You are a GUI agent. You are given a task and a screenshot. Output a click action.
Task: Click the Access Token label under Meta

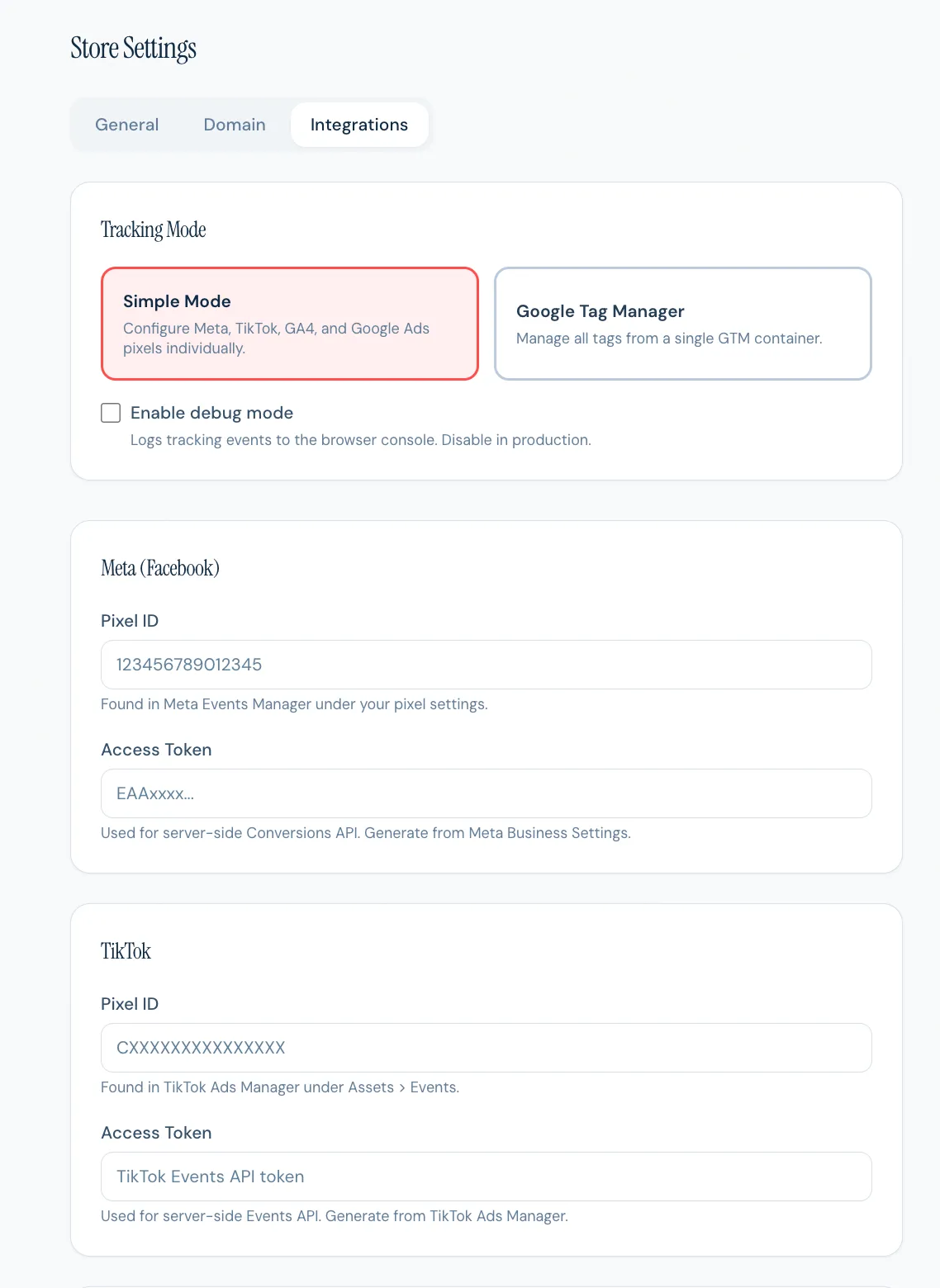(x=156, y=750)
